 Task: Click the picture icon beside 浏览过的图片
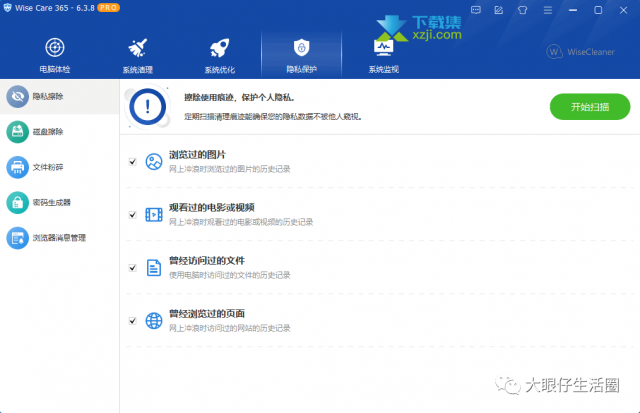[x=154, y=162]
